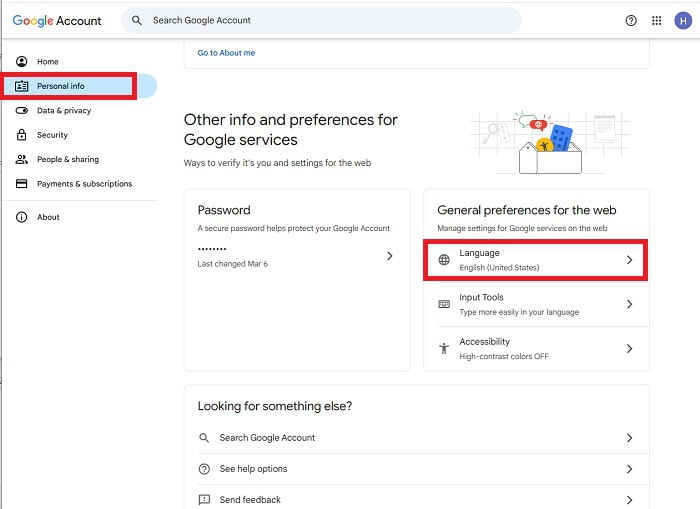Click Send feedback option

click(250, 499)
